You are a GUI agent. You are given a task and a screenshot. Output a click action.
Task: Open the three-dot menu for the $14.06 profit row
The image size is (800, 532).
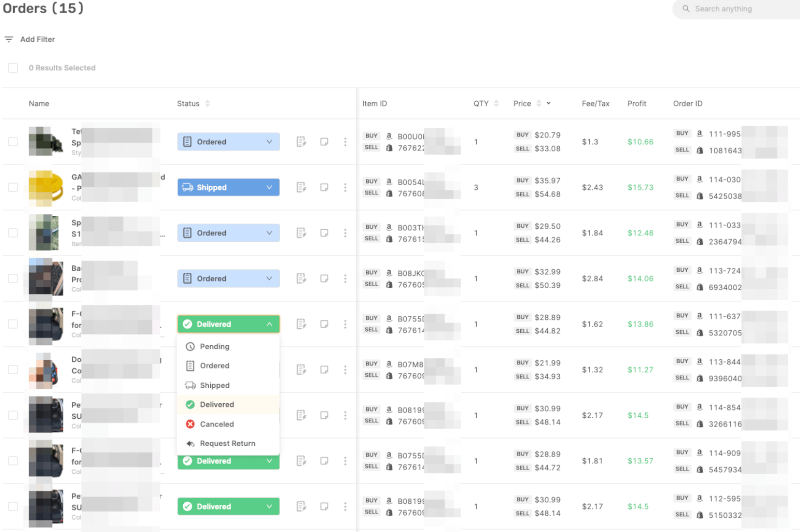pyautogui.click(x=345, y=279)
